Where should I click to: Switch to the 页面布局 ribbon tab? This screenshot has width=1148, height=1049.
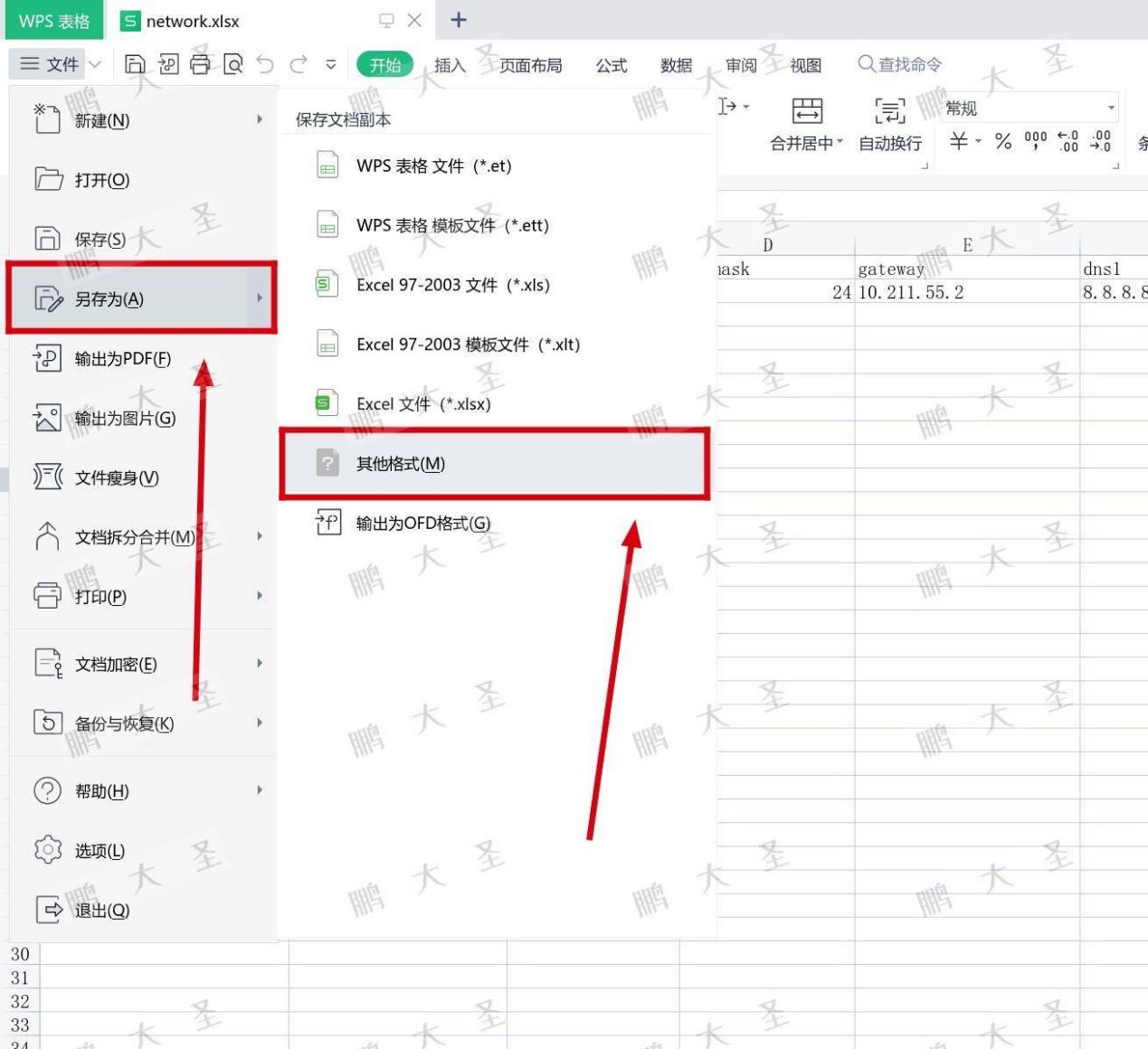point(531,65)
